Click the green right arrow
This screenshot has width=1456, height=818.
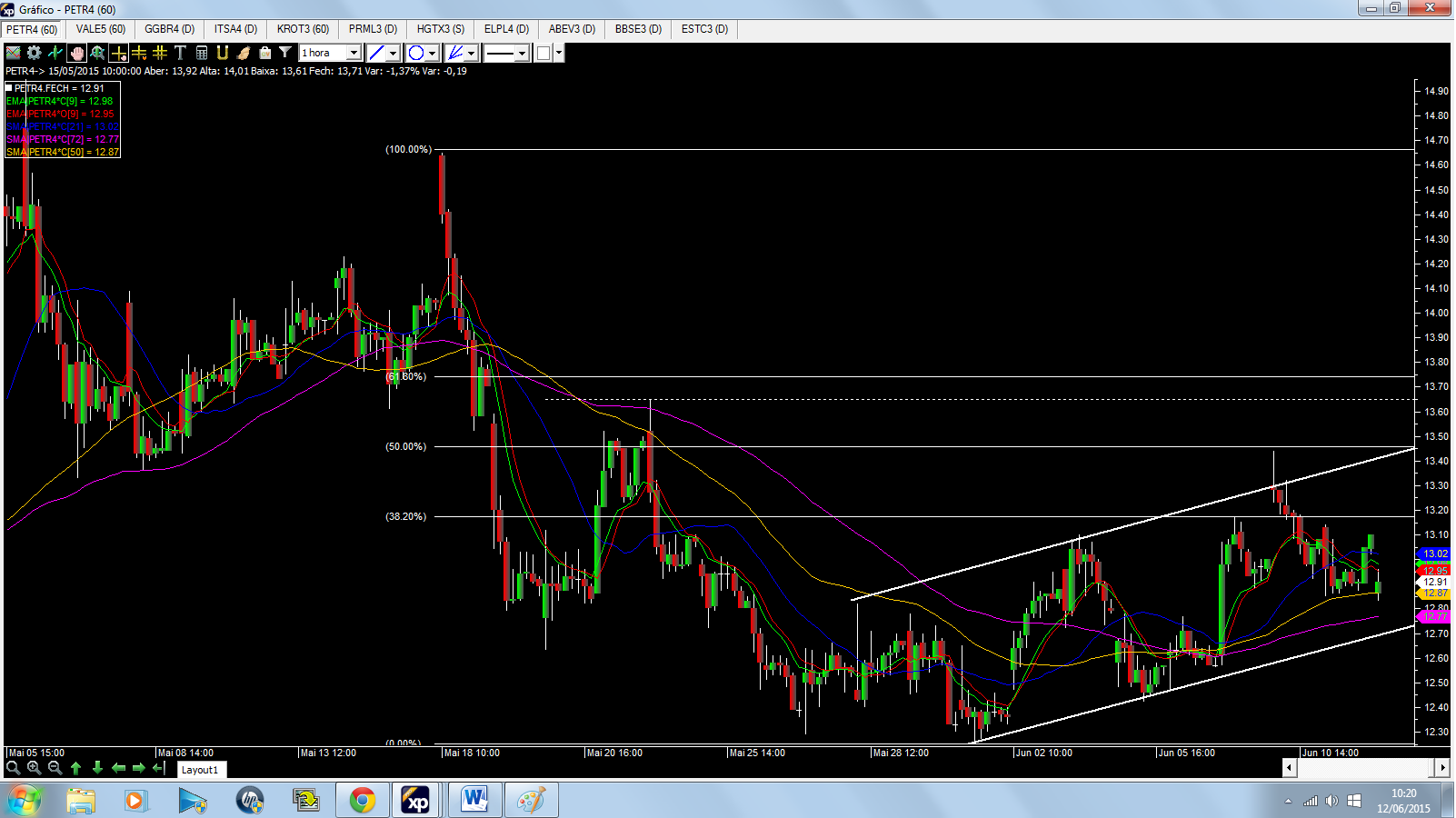click(138, 768)
